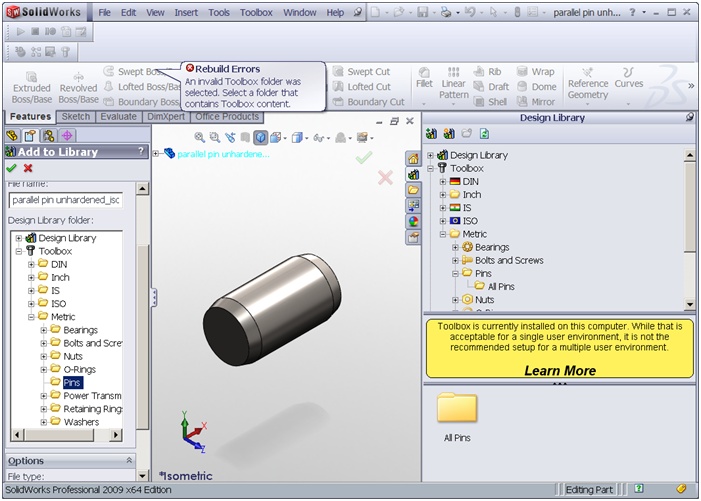This screenshot has width=701, height=501.
Task: Select the Linear Pattern tool
Action: (454, 83)
